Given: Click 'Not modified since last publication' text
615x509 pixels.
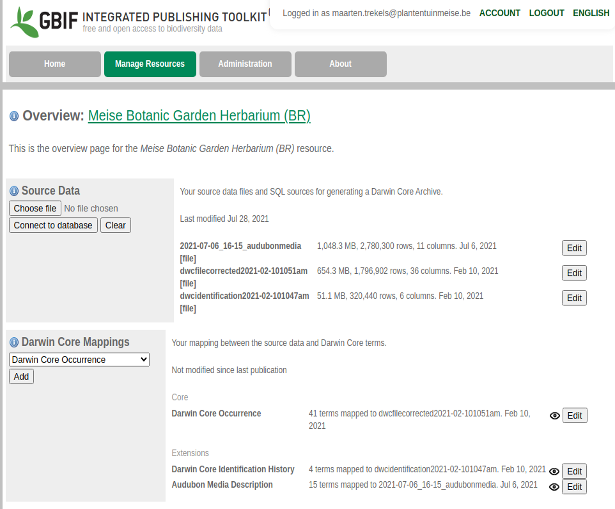Looking at the screenshot, I should 229,370.
